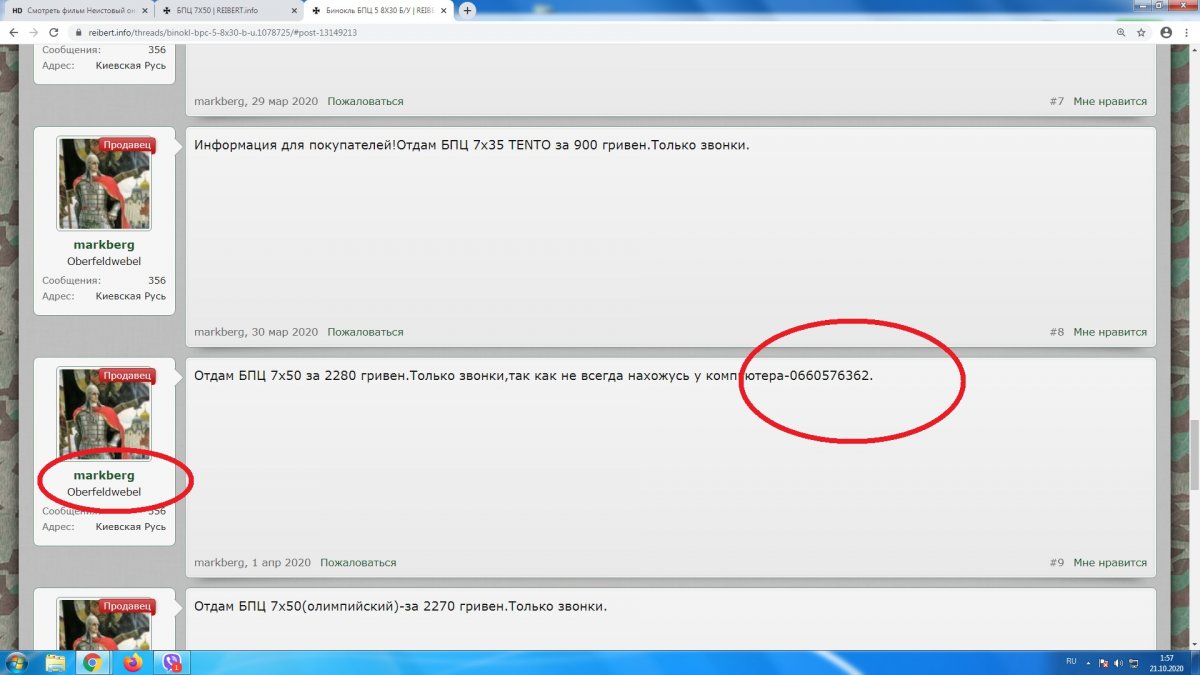Show hidden tray icons arrow
Screen dimensions: 1200x675
[1088, 662]
